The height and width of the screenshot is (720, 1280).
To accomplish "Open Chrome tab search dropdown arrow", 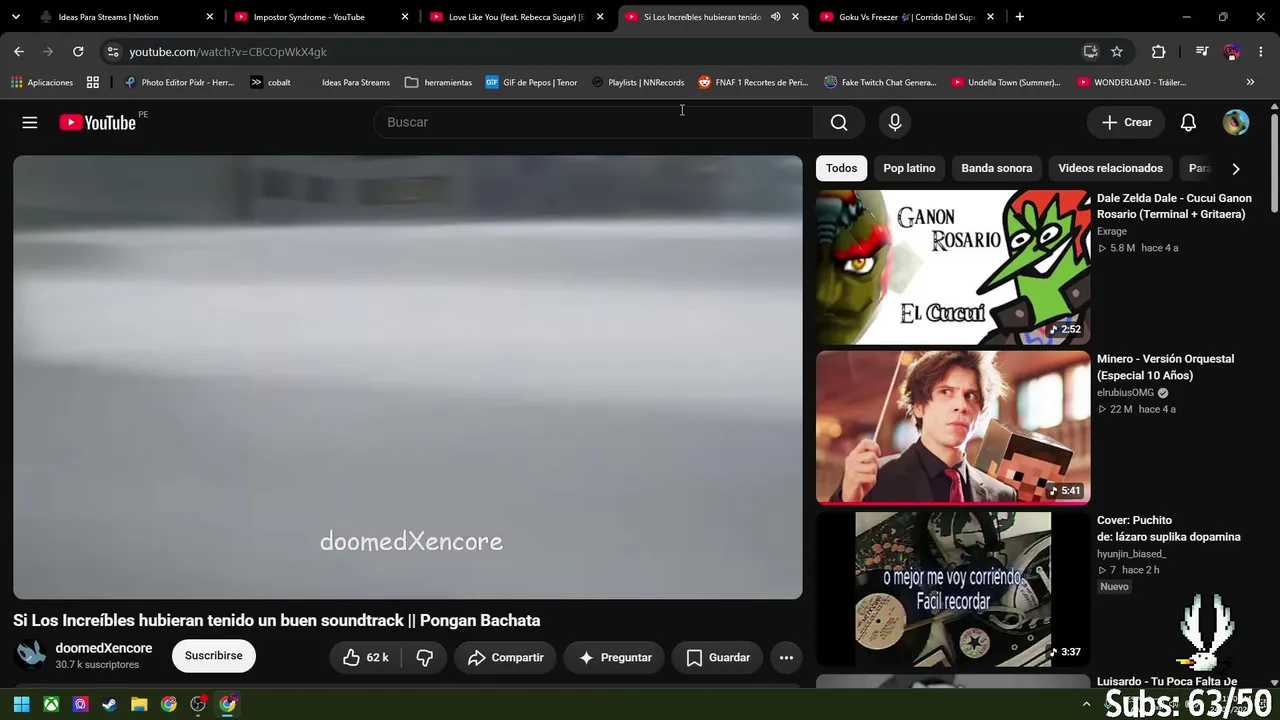I will coord(16,17).
